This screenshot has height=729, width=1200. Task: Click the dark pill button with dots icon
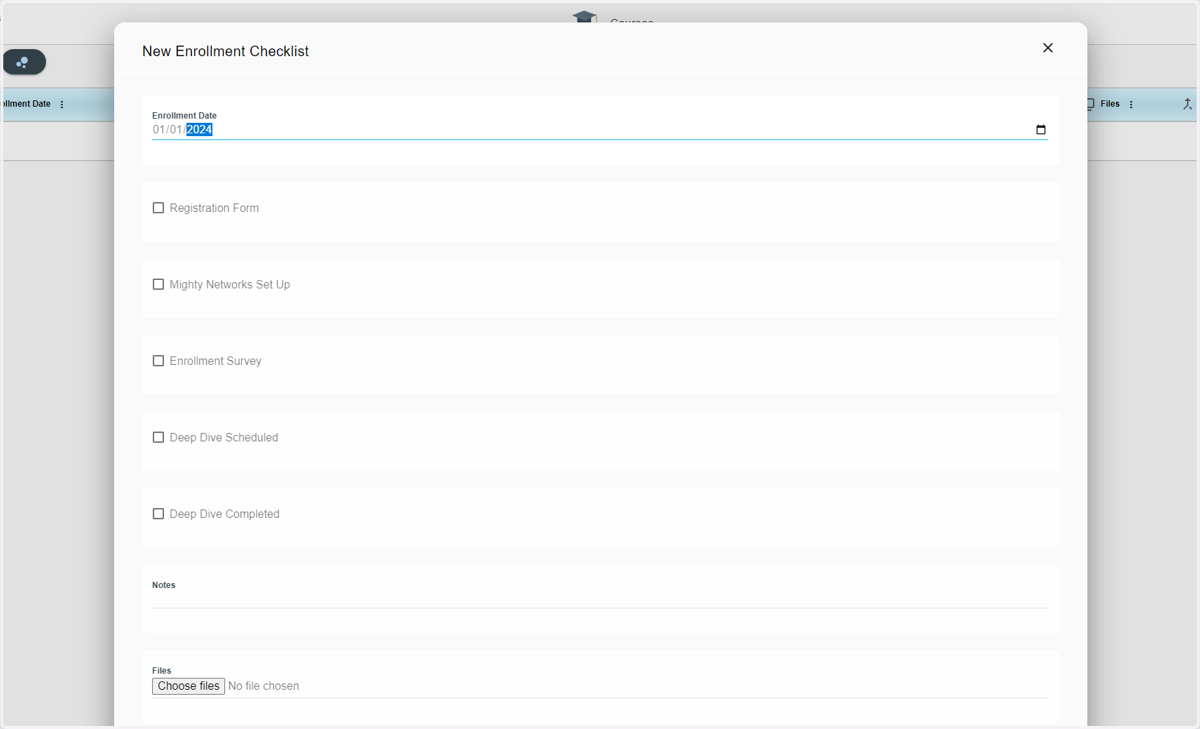point(24,62)
